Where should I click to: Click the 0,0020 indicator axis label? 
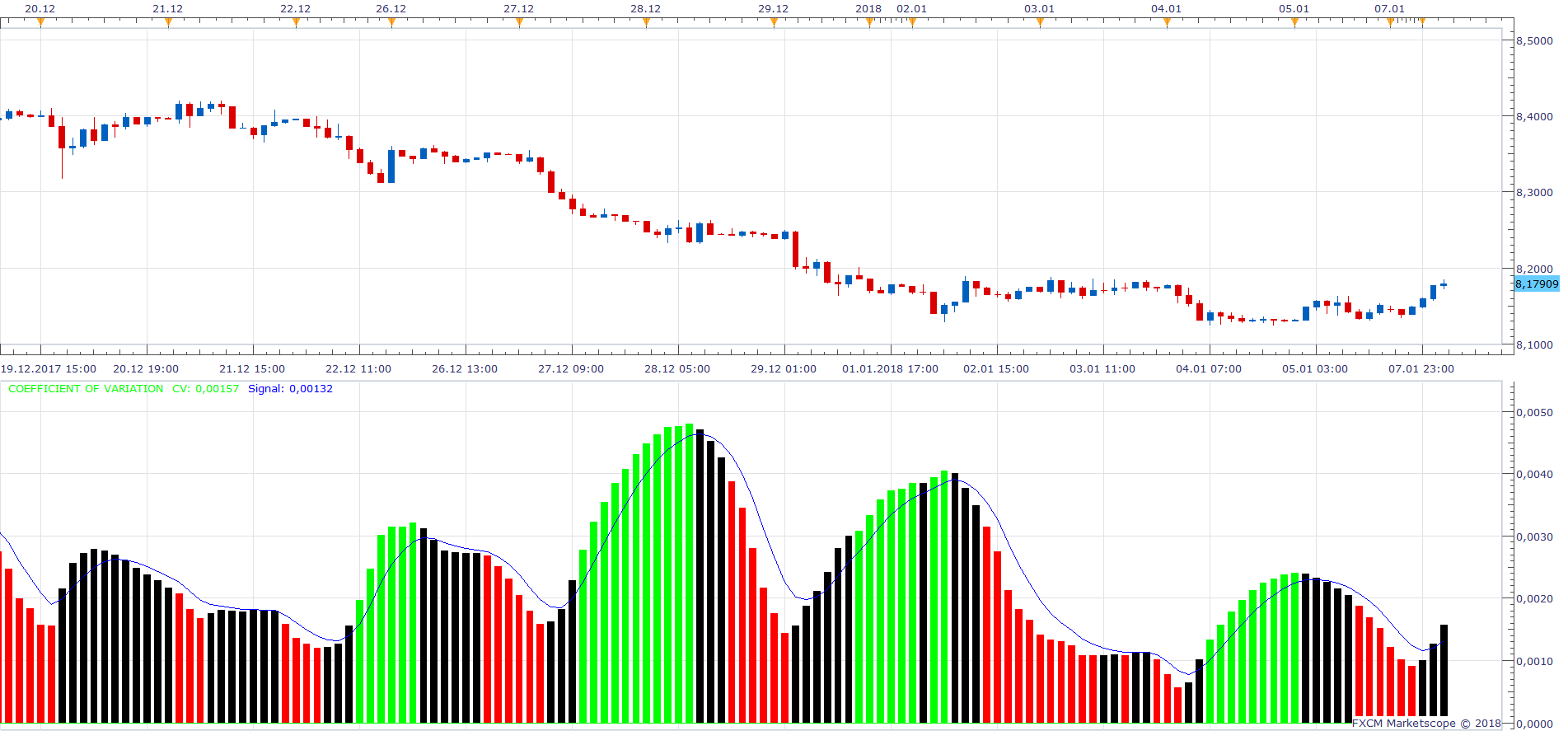click(x=1534, y=598)
